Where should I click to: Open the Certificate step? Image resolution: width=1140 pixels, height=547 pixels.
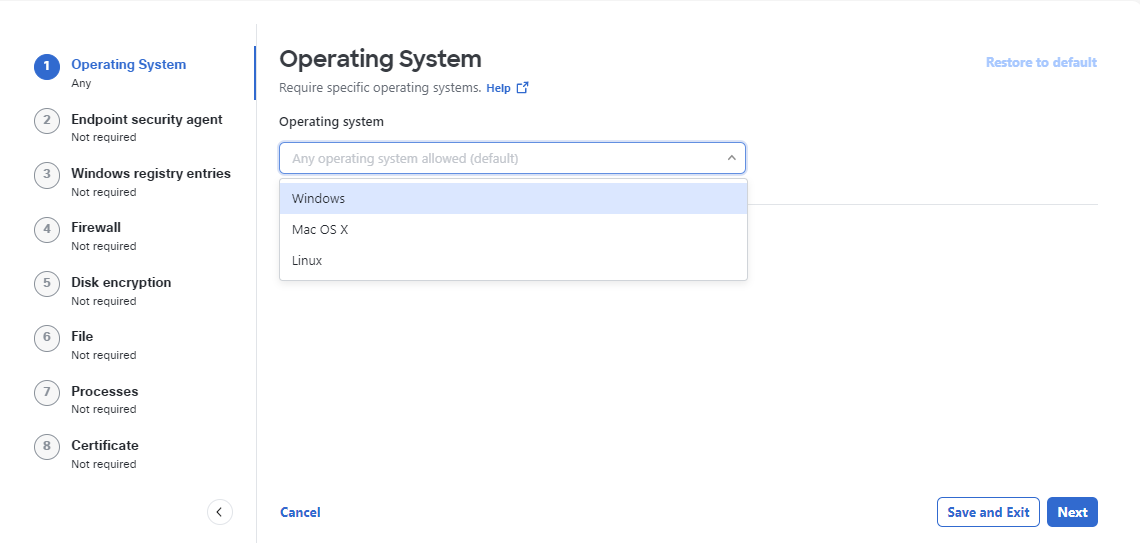[105, 445]
